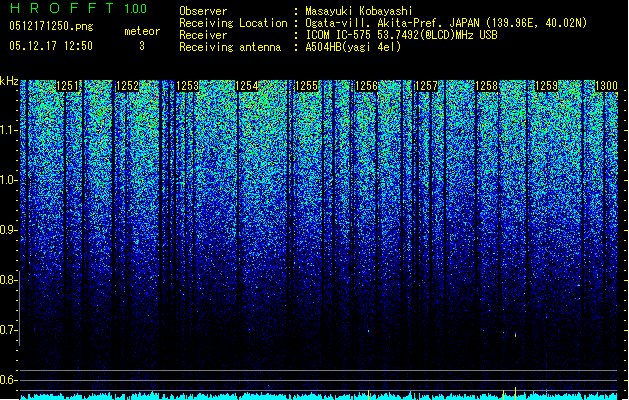Click the 1254 time marker
629x400 pixels.
[247, 86]
